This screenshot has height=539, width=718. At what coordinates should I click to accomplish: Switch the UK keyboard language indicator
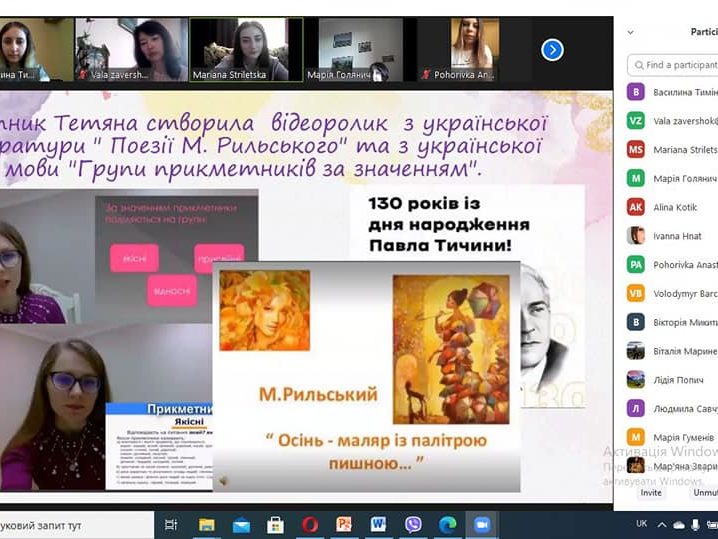641,524
